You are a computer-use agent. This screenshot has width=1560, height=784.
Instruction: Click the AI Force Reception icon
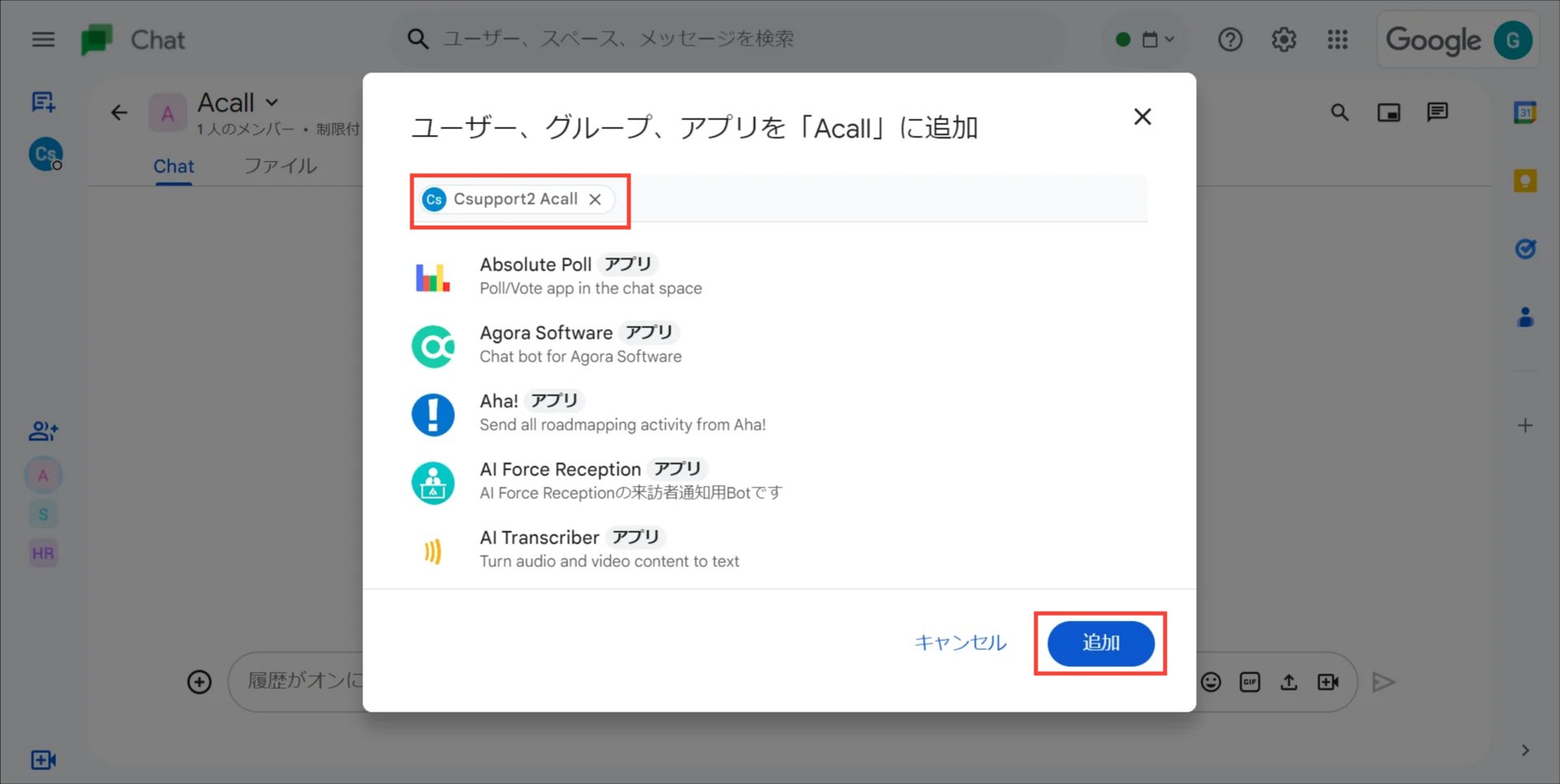pos(433,483)
